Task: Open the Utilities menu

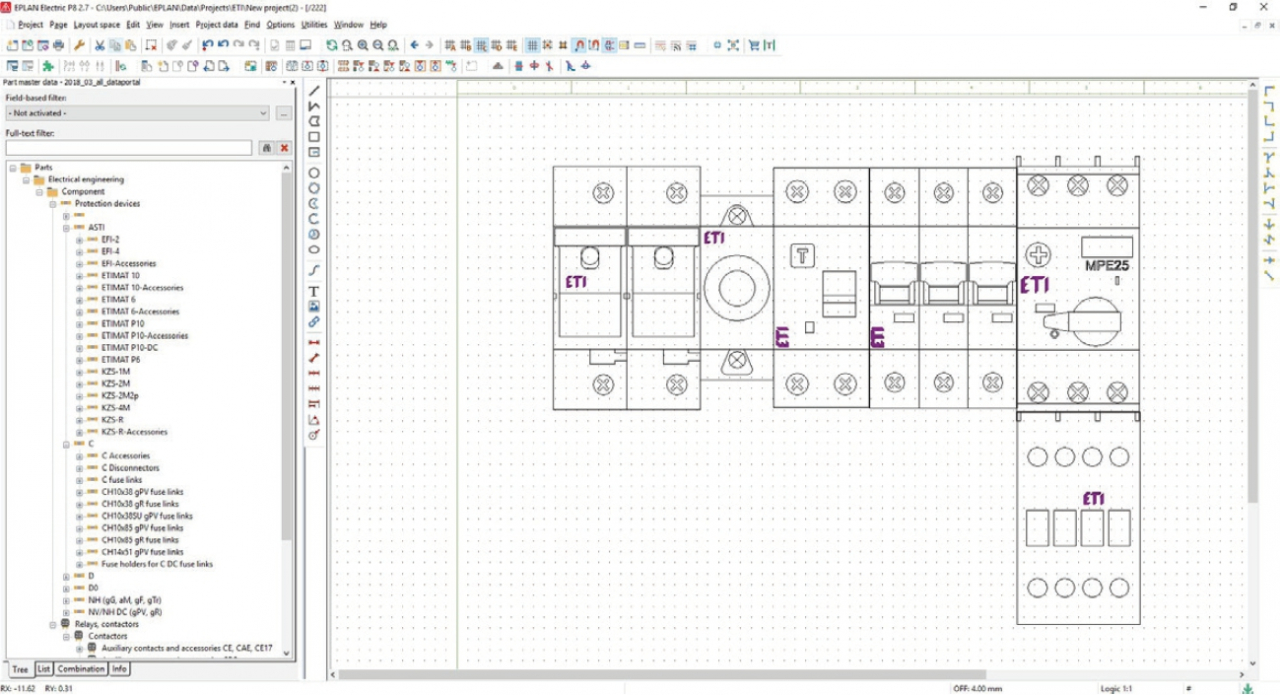Action: click(x=314, y=24)
